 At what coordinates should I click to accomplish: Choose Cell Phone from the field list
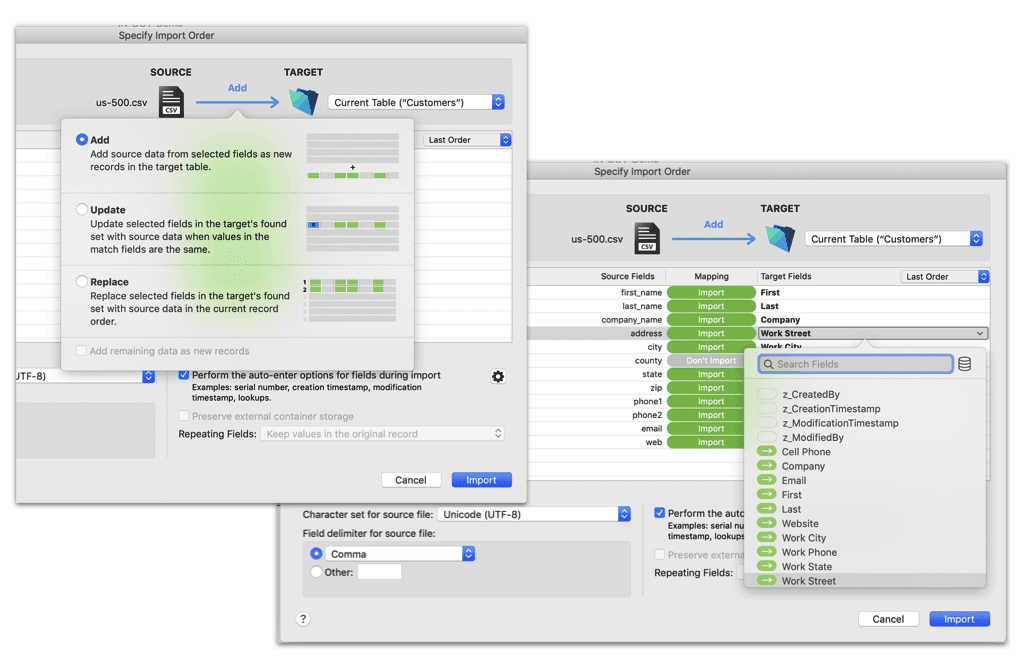tap(806, 452)
